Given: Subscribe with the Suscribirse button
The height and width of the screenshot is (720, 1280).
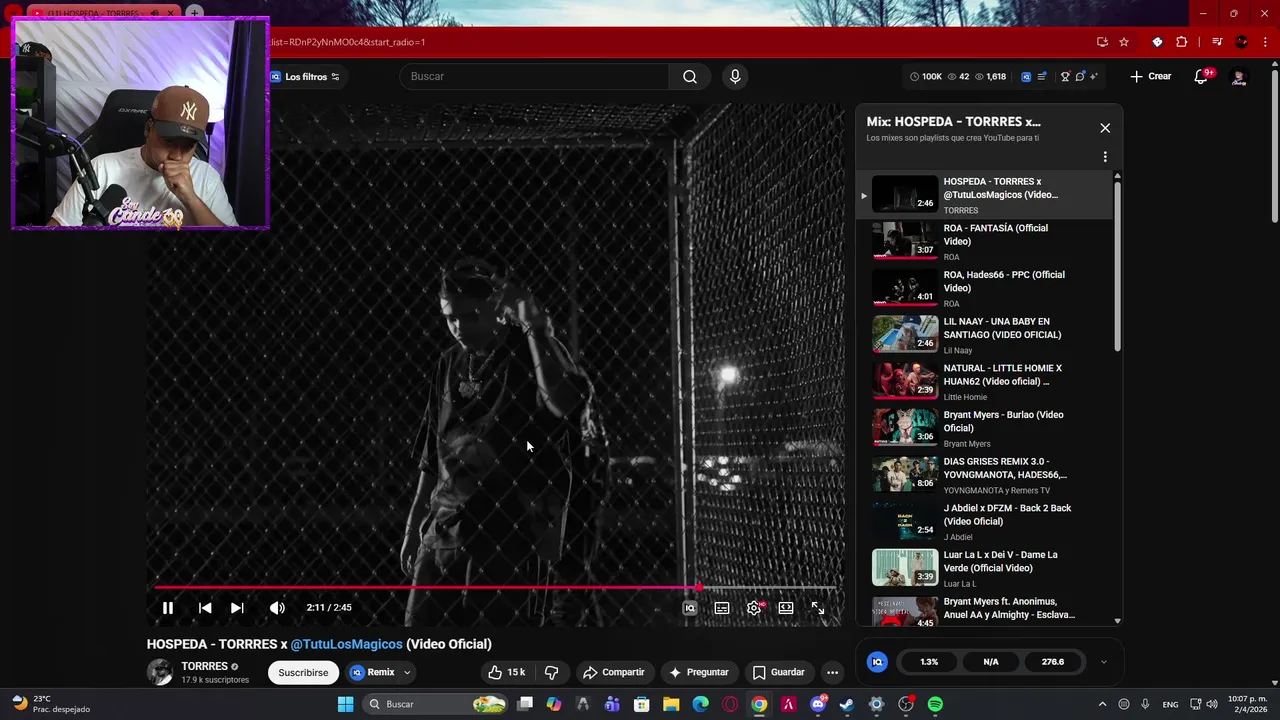Looking at the screenshot, I should [x=303, y=673].
